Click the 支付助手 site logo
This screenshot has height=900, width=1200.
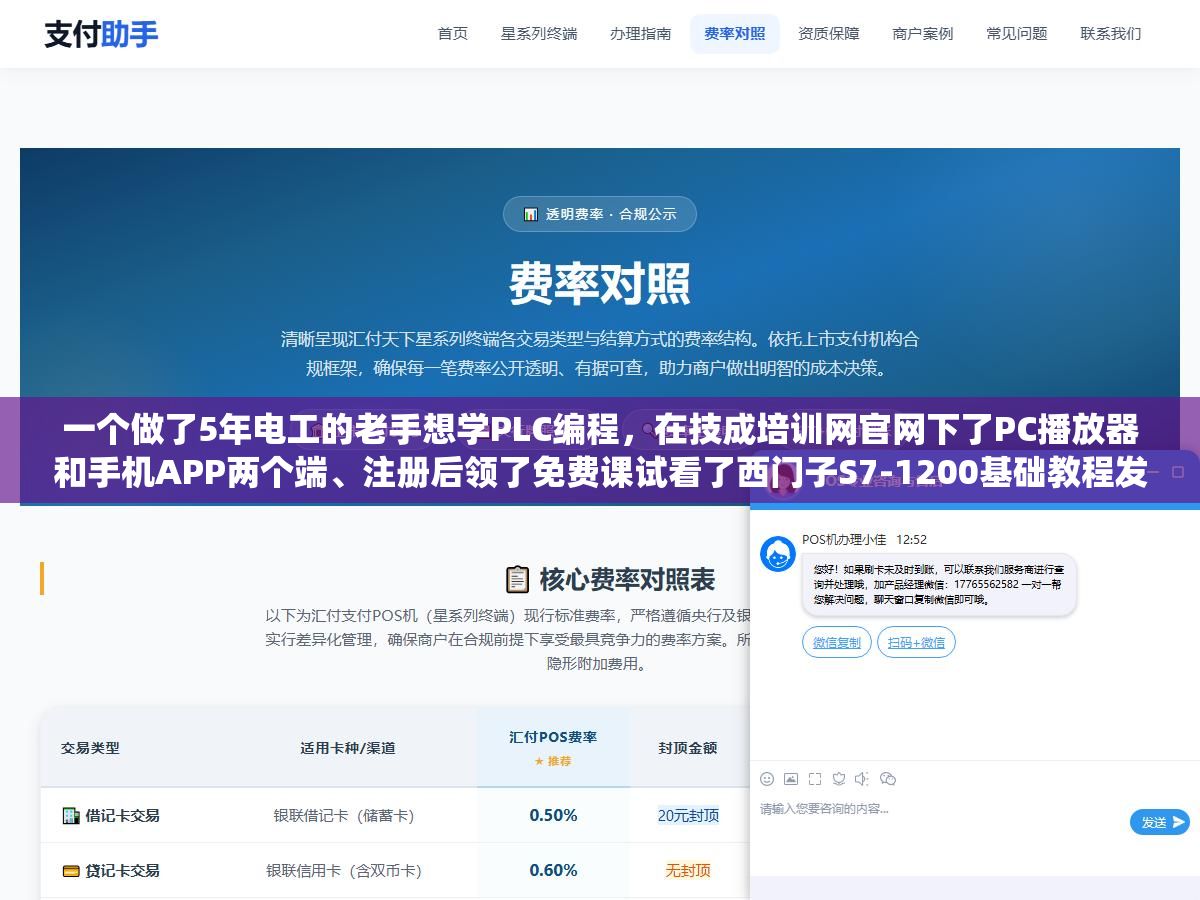pyautogui.click(x=101, y=34)
